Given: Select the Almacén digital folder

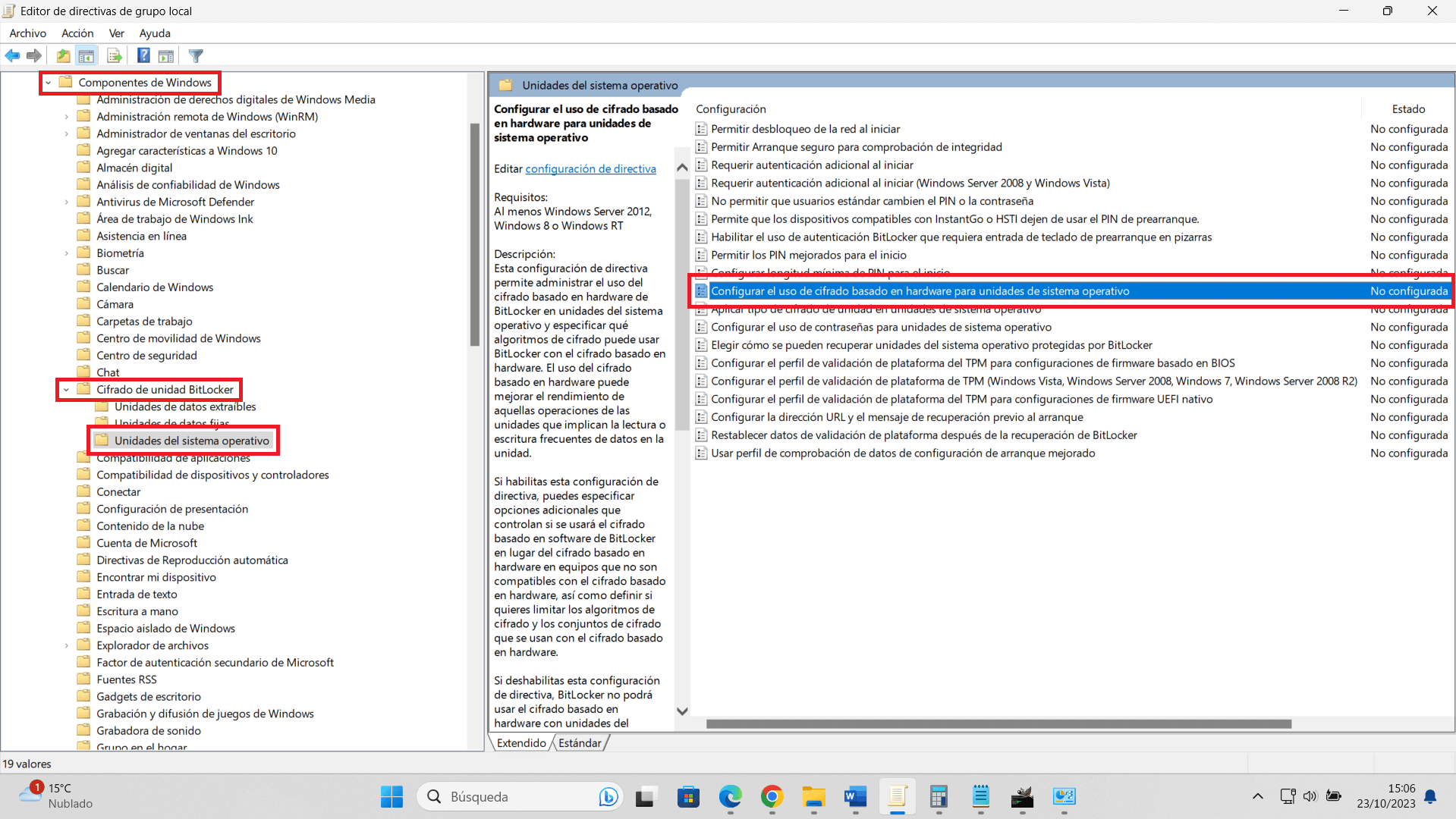Looking at the screenshot, I should [x=134, y=168].
